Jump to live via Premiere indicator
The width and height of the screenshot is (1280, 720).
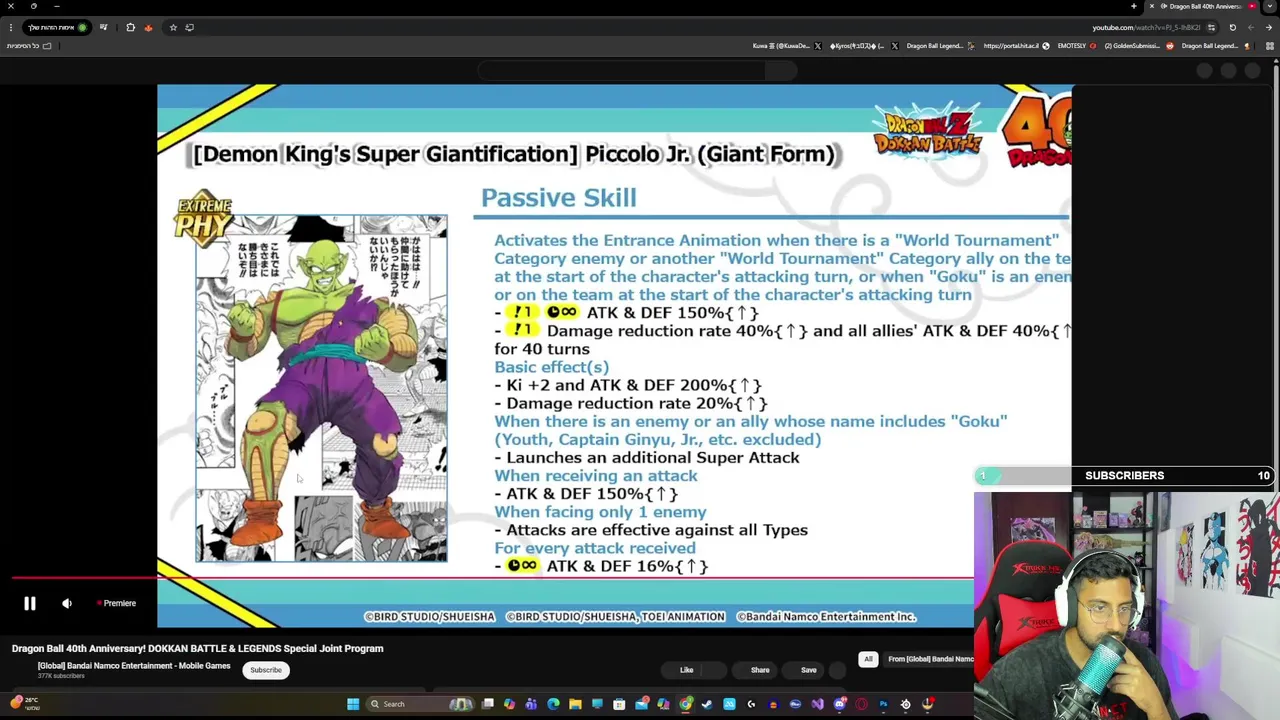[x=118, y=603]
